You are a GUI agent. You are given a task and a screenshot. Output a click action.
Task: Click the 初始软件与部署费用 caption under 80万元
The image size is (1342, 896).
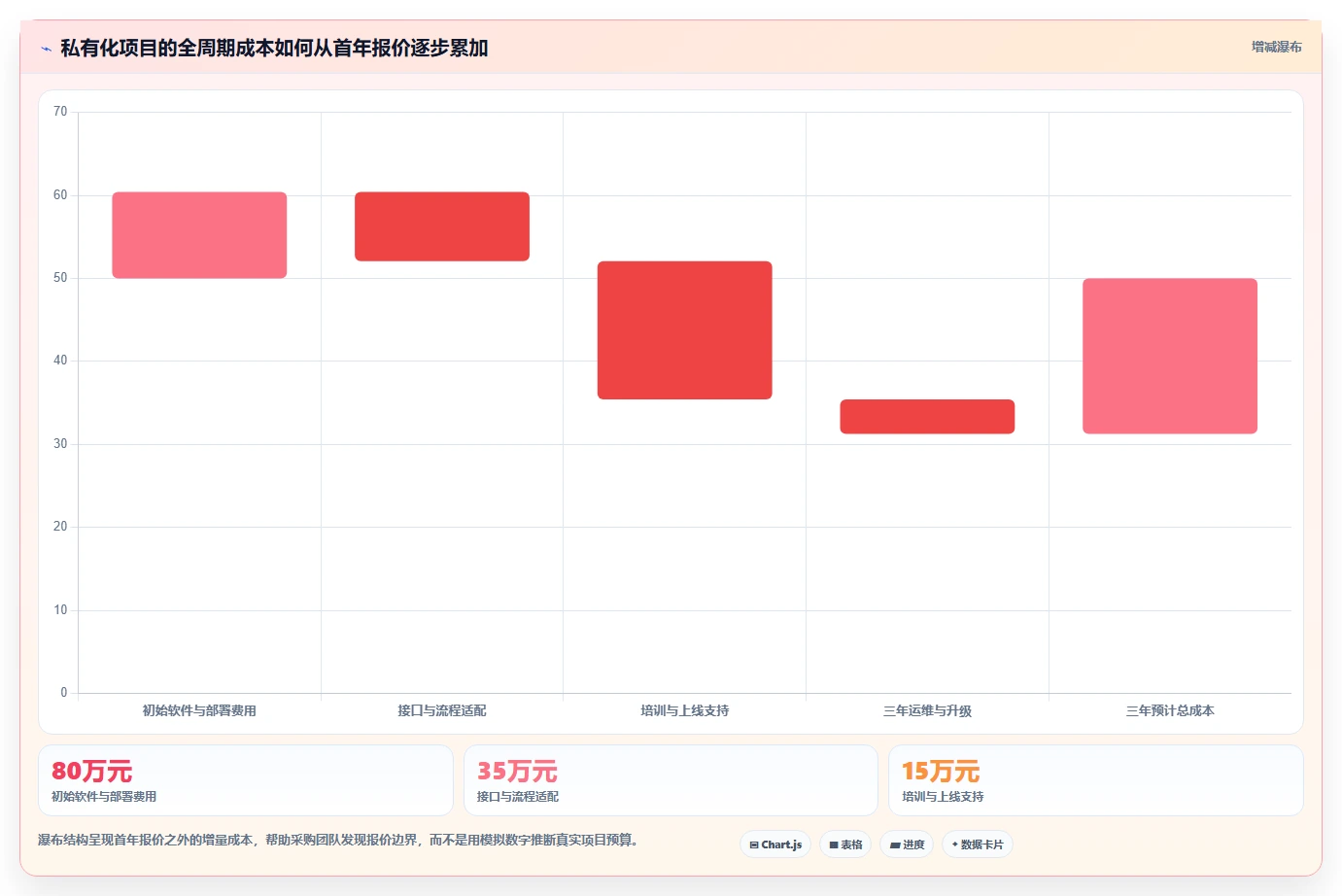click(104, 797)
